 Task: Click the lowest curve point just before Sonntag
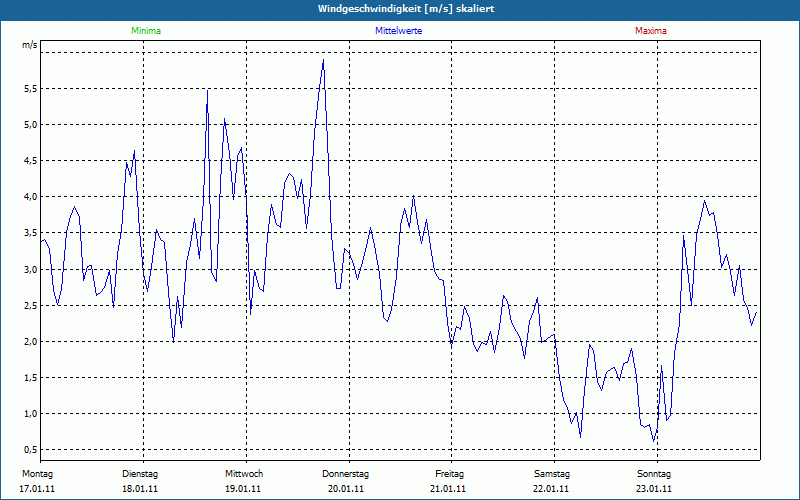pyautogui.click(x=653, y=441)
